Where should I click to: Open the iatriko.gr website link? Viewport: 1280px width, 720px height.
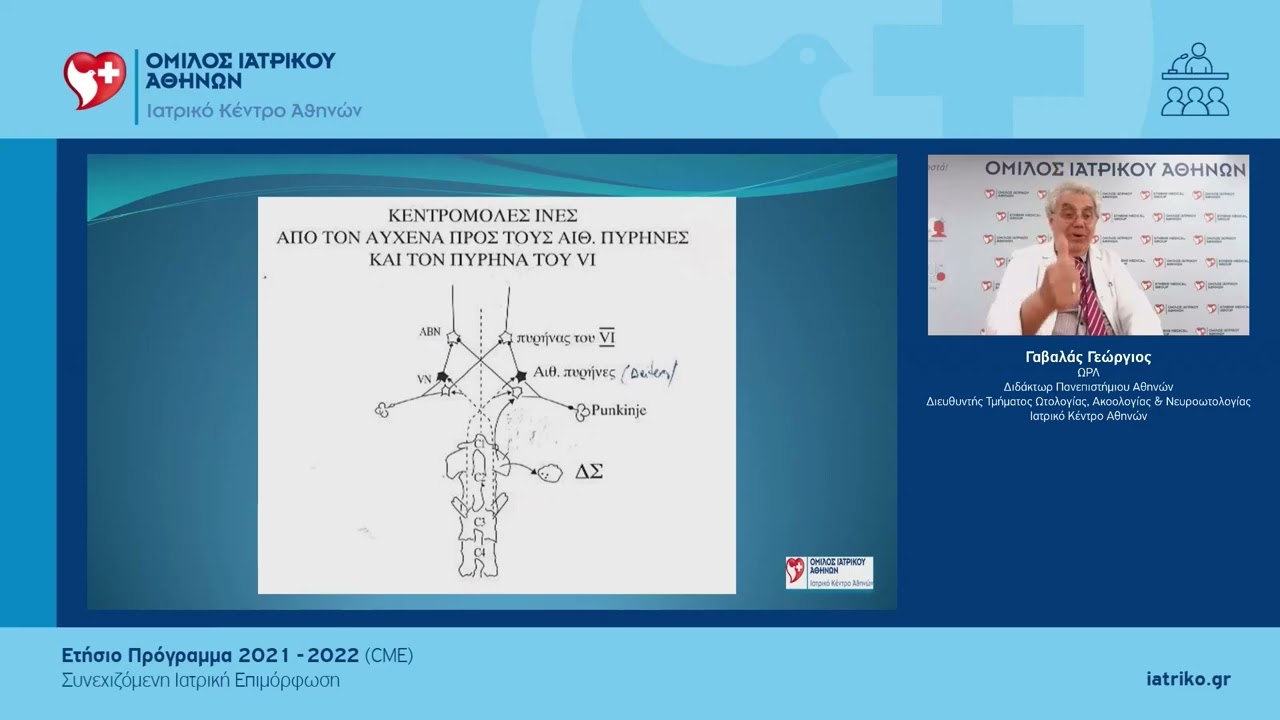click(x=1188, y=679)
